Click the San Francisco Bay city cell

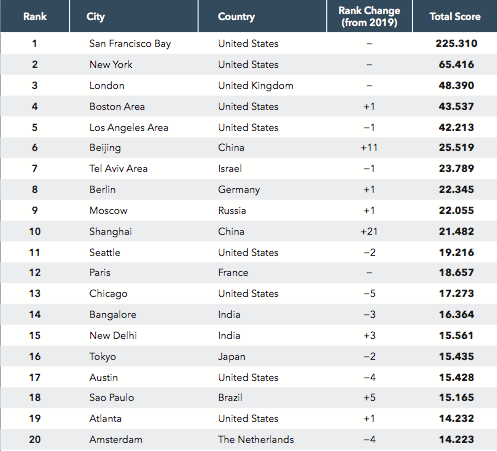(130, 44)
